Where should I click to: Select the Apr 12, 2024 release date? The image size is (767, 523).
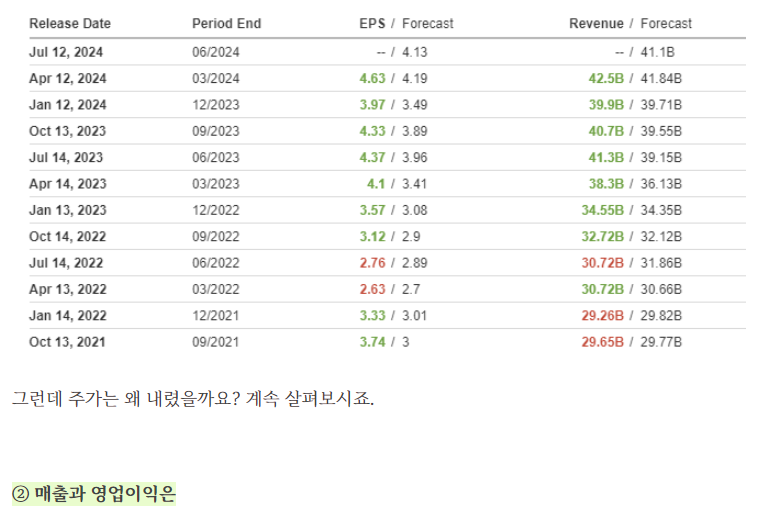(x=68, y=79)
